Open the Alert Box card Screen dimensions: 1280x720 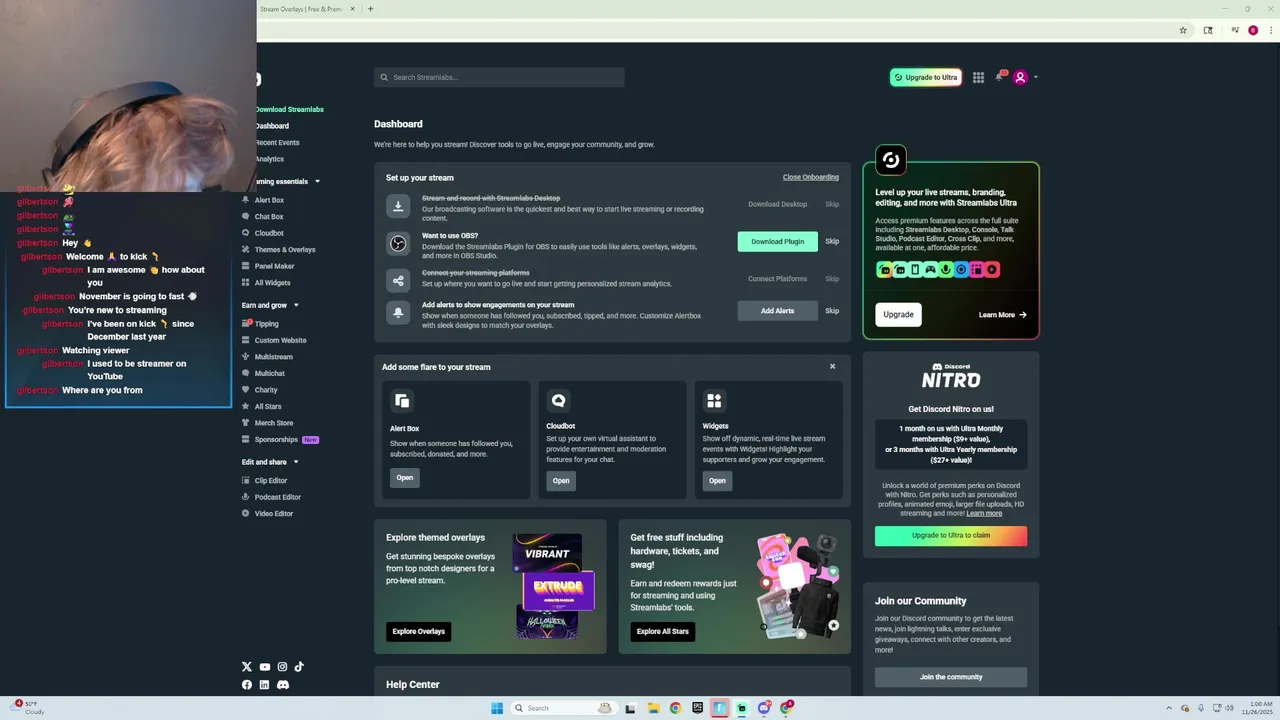[404, 478]
